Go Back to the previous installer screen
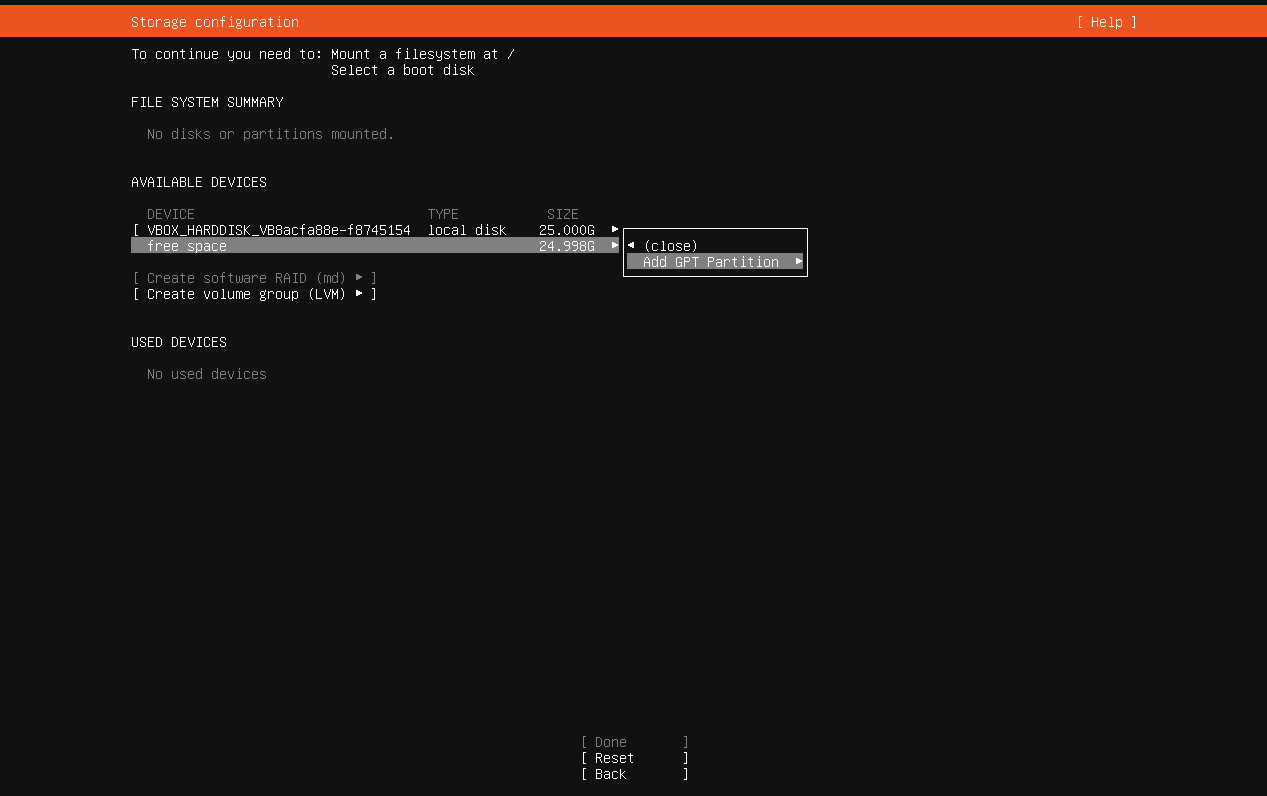The image size is (1267, 796). (x=609, y=773)
